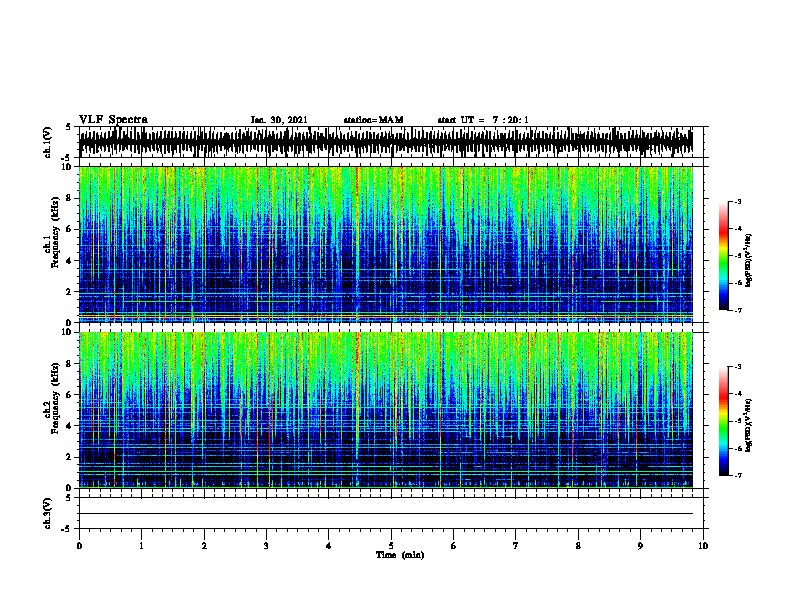The width and height of the screenshot is (792, 612).
Task: Click the "station=MAM" header label
Action: (x=373, y=120)
